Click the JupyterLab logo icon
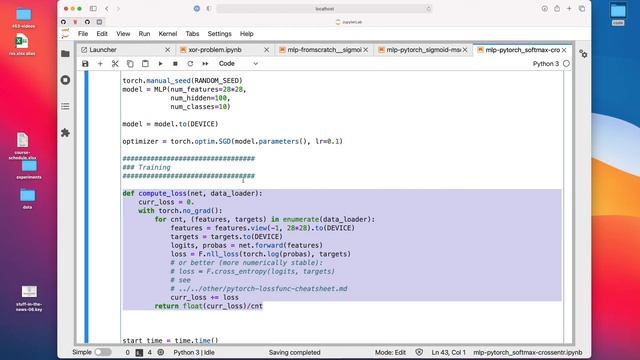The image size is (640, 360). 65,34
